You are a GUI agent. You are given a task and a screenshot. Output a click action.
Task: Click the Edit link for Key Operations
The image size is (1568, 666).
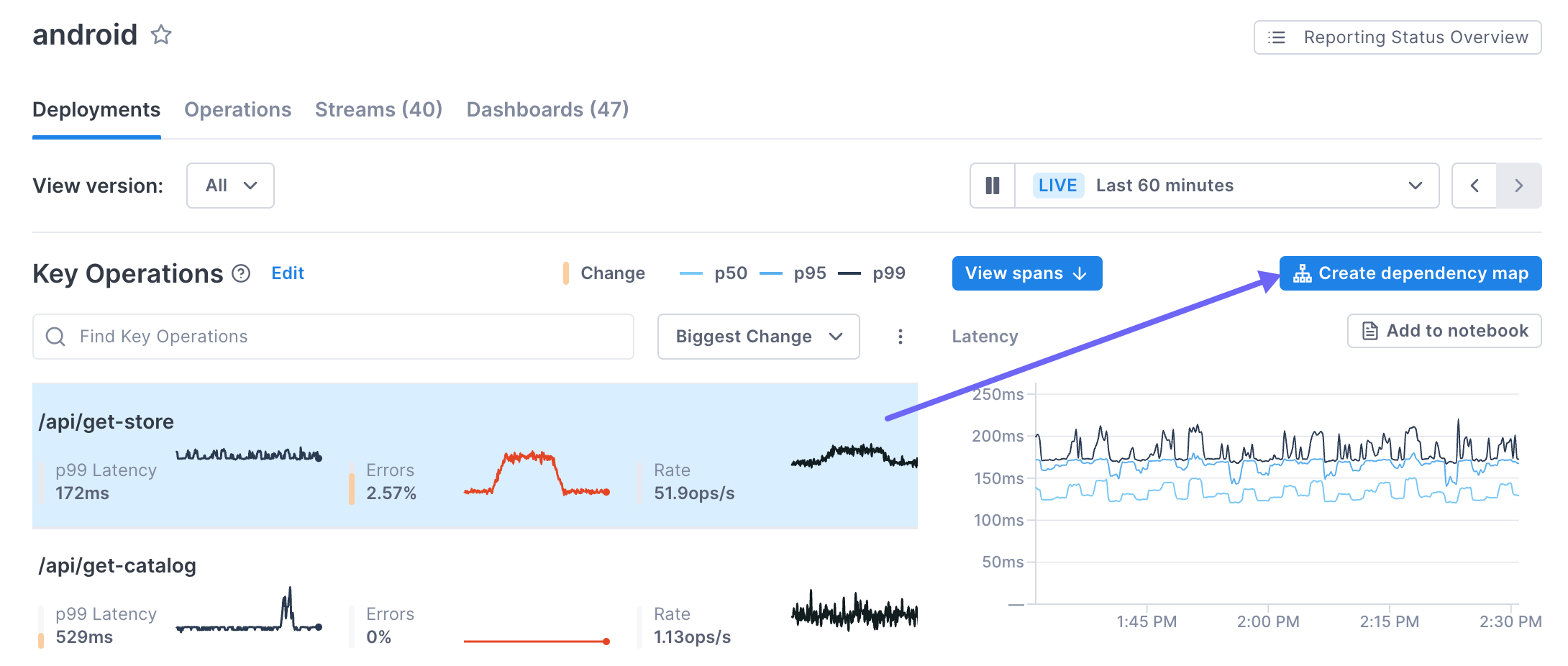[287, 273]
